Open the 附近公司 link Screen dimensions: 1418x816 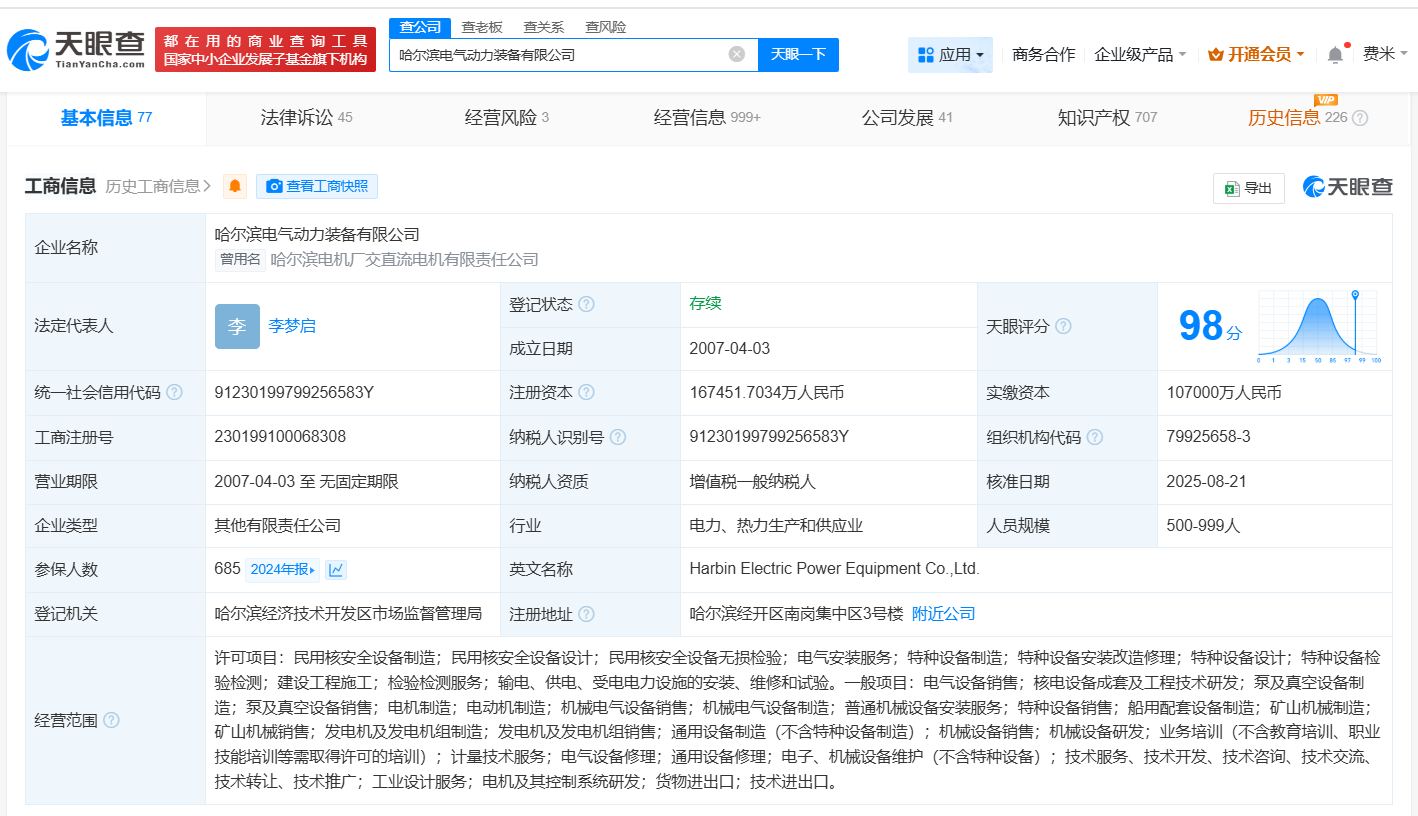(x=944, y=613)
